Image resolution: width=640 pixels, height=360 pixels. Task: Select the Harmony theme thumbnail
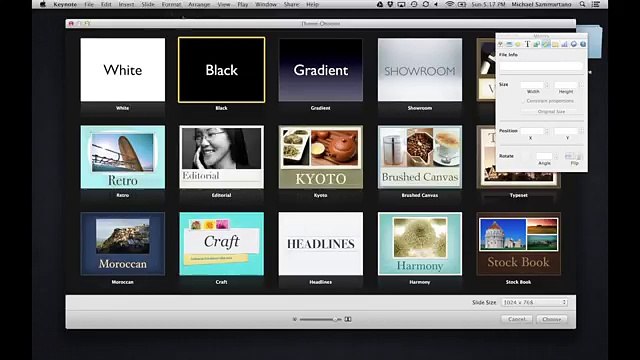420,244
